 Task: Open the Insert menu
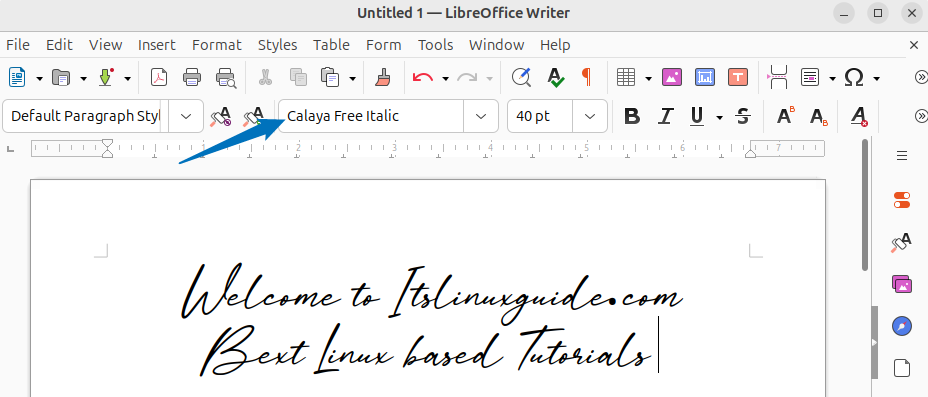pos(157,45)
